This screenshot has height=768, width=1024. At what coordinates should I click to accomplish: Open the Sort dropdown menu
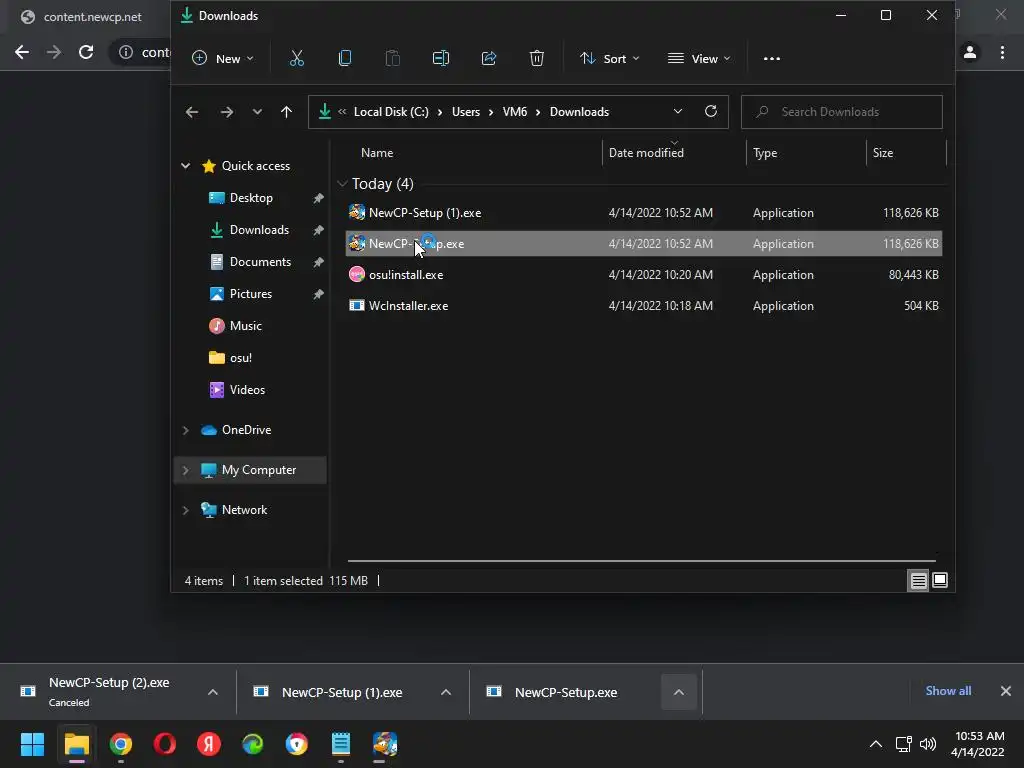click(x=610, y=59)
